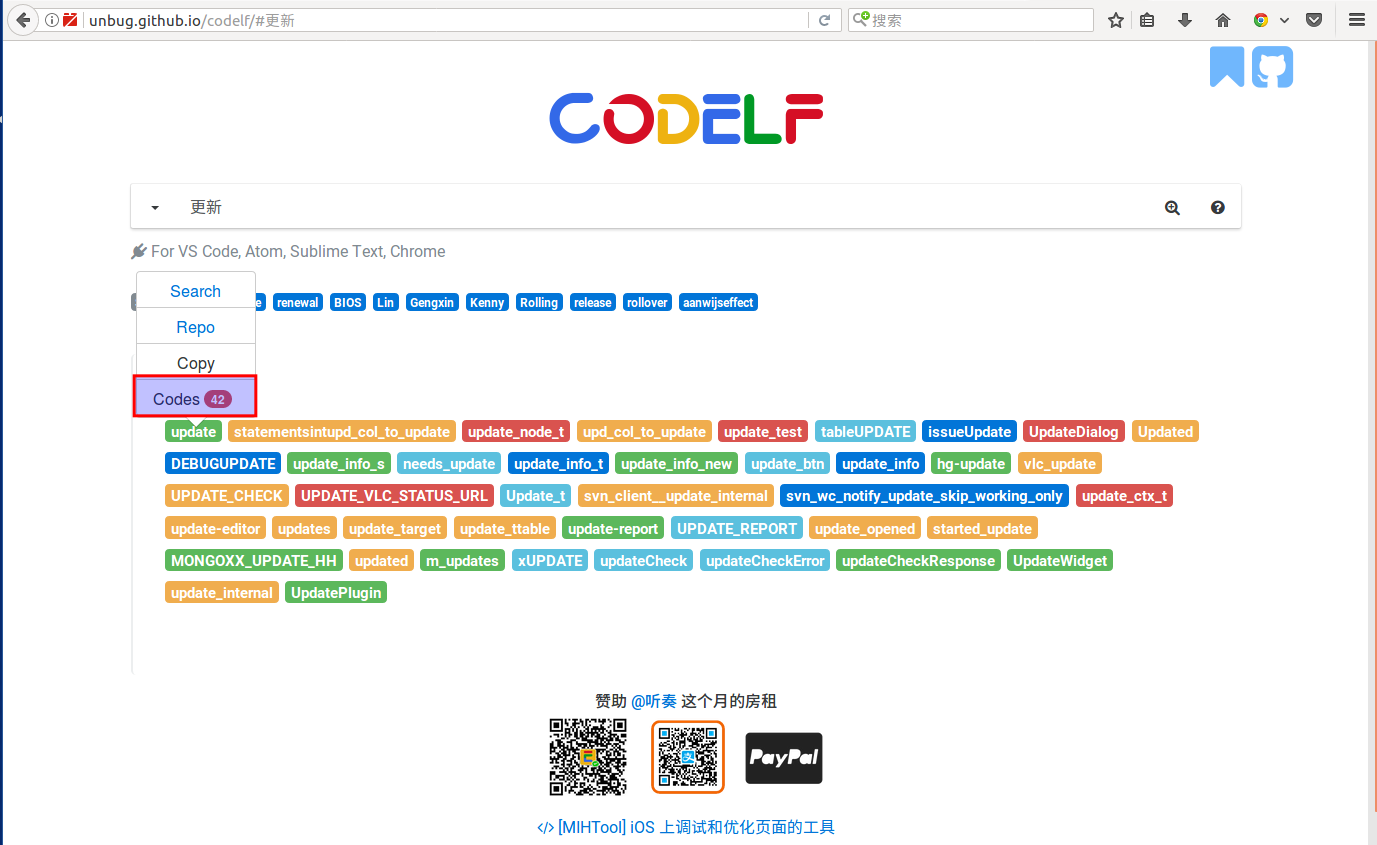Click the rollover suggestion tag

pos(647,302)
